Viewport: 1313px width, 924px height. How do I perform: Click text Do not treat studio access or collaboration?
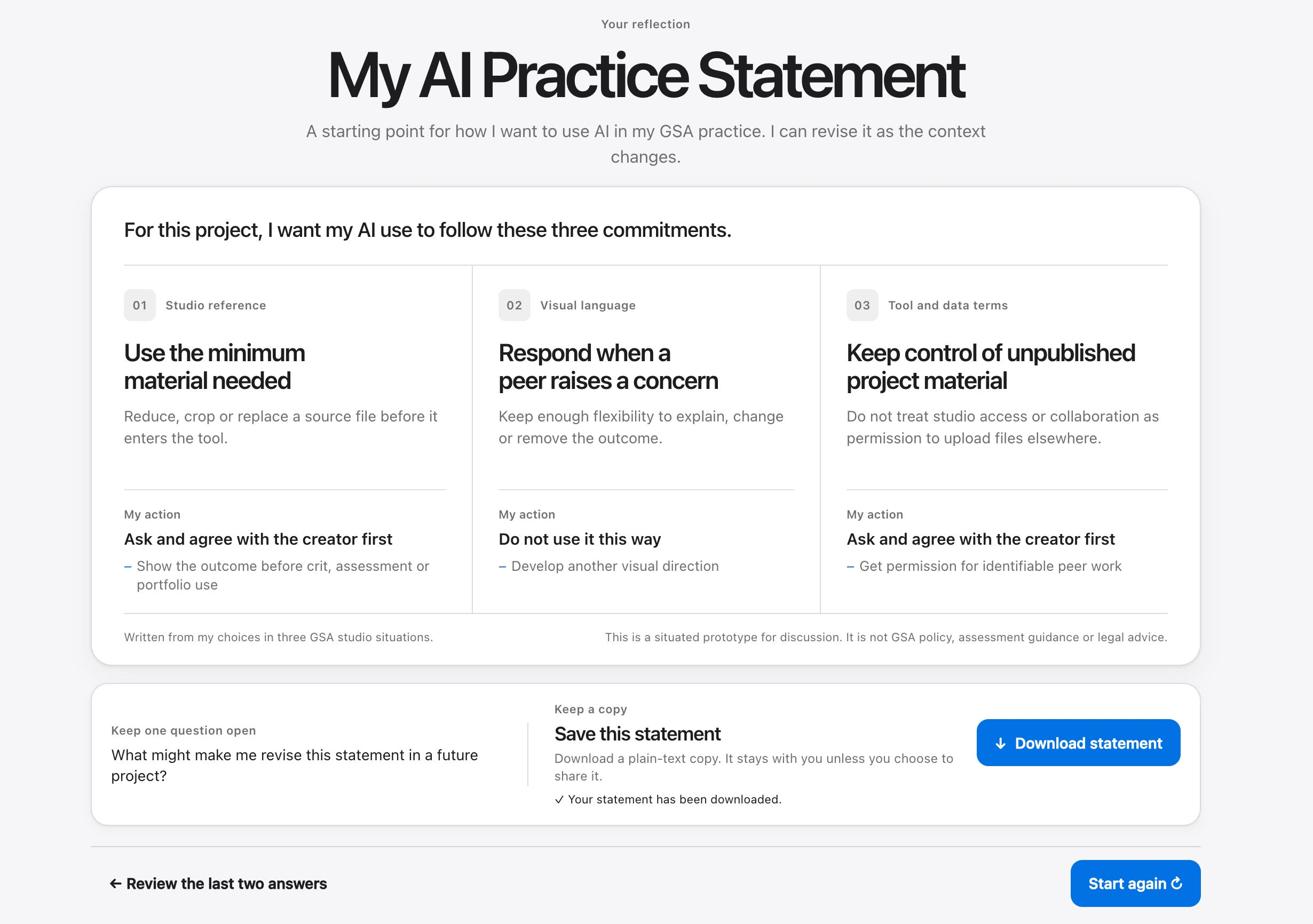pos(1002,427)
